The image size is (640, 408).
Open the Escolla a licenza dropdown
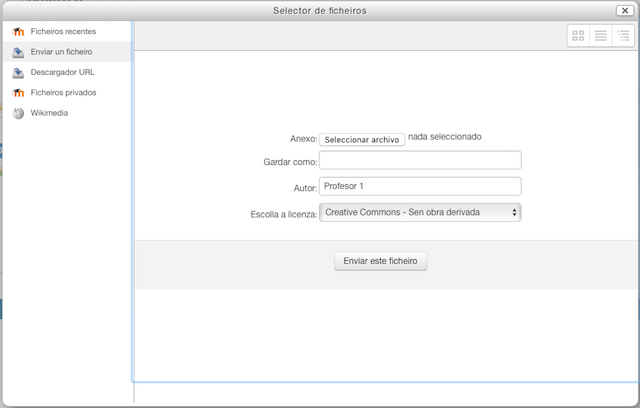coord(420,212)
